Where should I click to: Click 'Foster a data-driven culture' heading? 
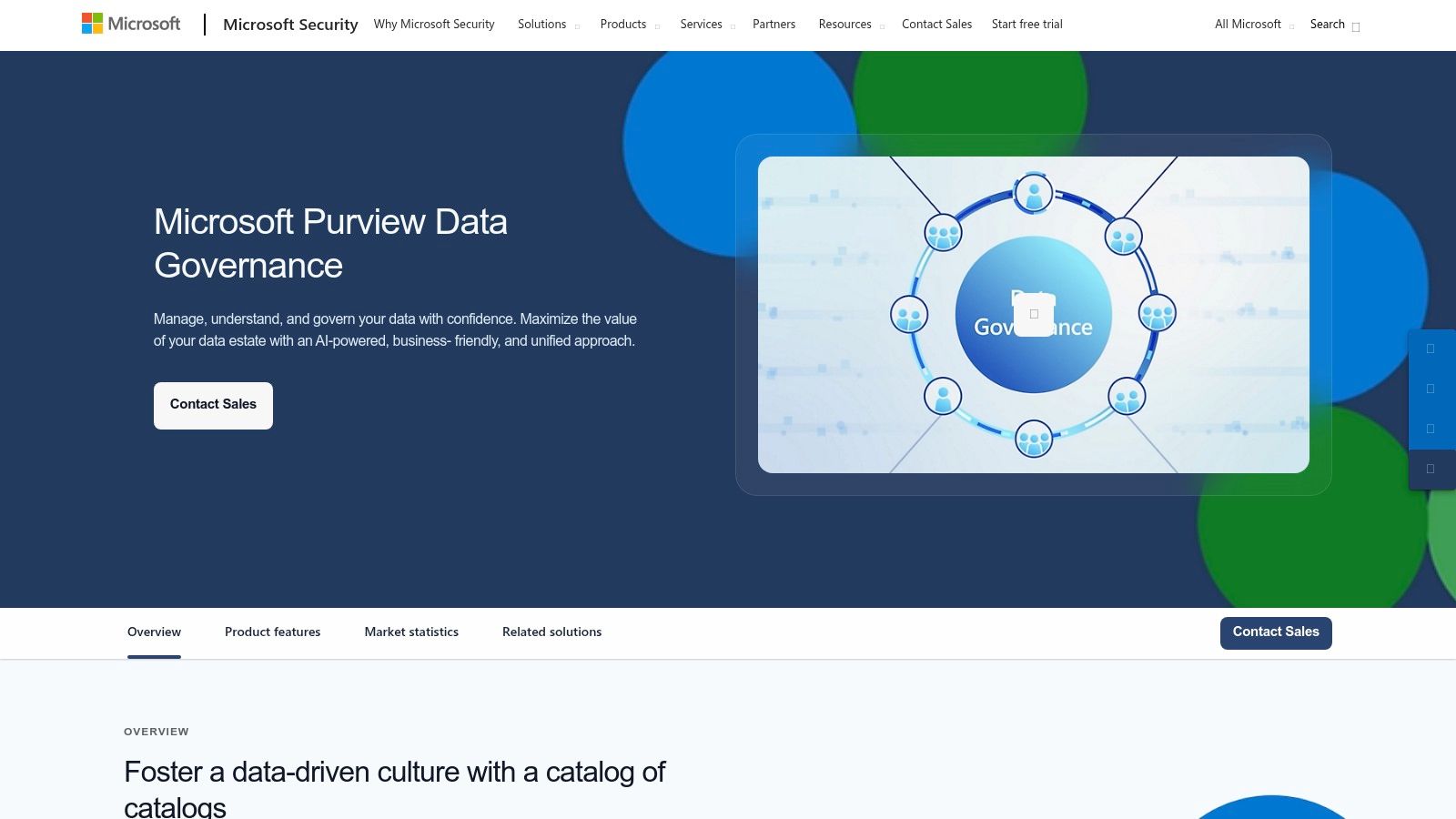[x=394, y=788]
